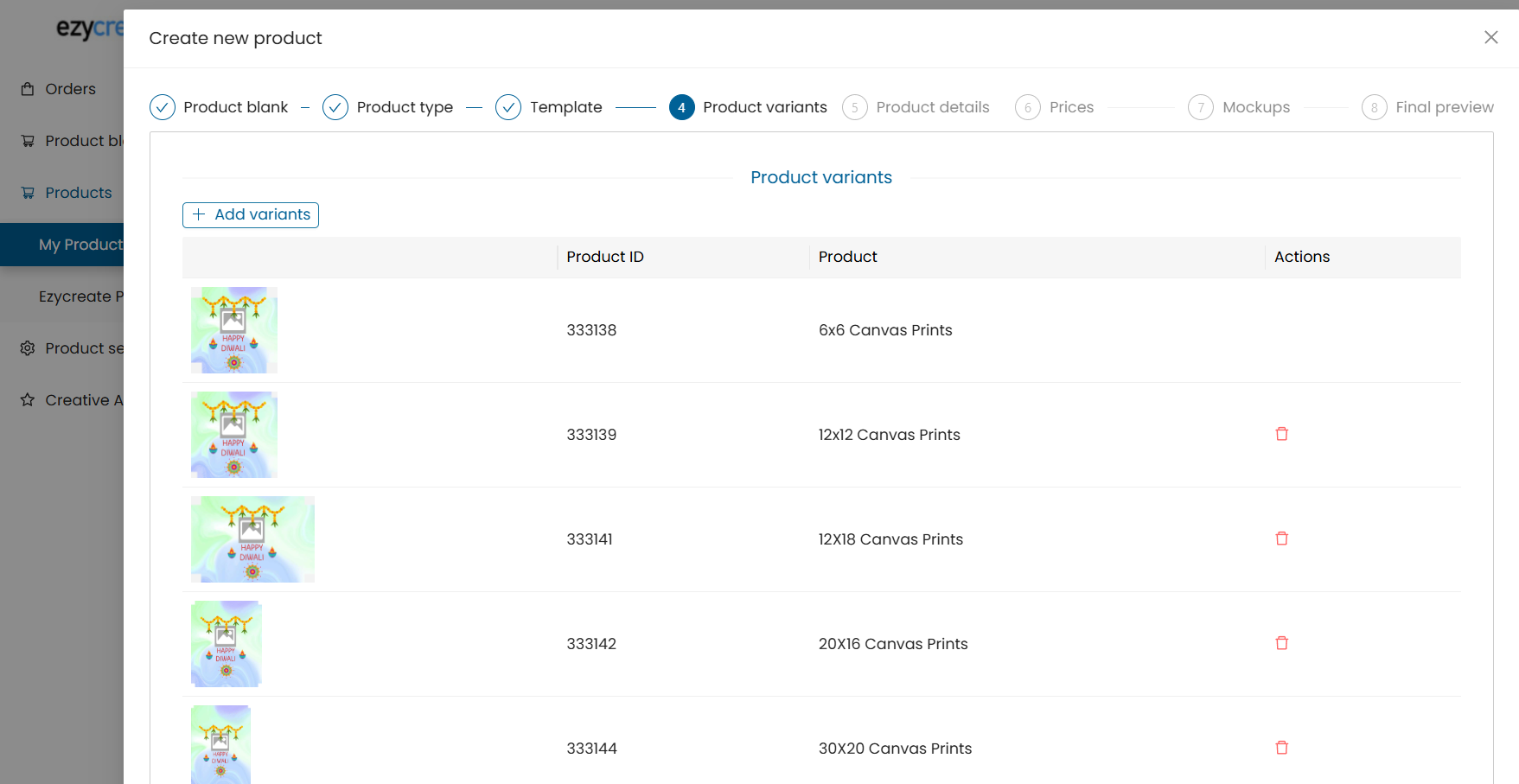Click the 12x12 Canvas Prints name
1519x784 pixels.
coord(890,435)
